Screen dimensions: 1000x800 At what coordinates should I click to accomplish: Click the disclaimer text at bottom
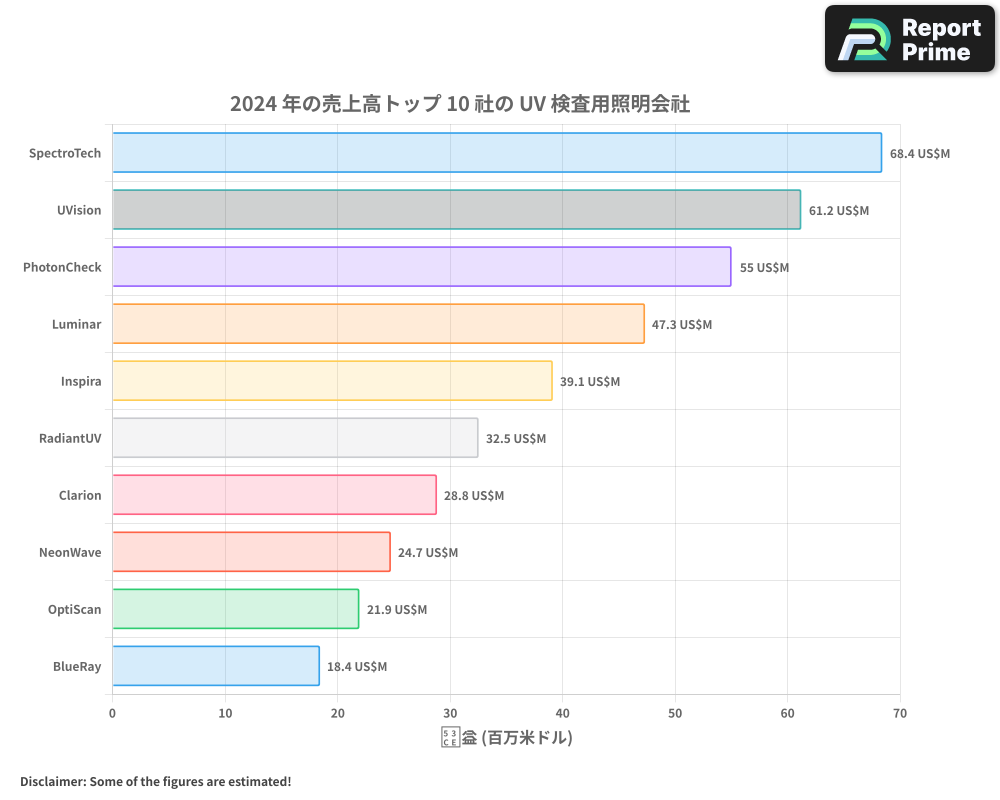[x=155, y=782]
